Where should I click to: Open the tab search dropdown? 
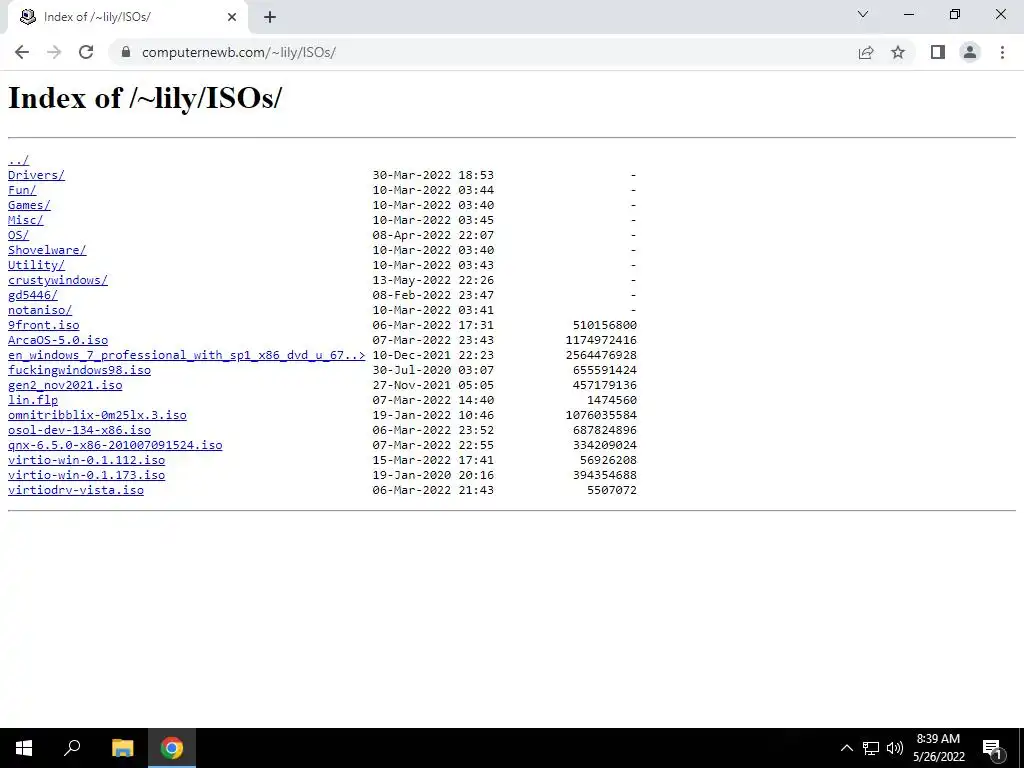[x=863, y=14]
